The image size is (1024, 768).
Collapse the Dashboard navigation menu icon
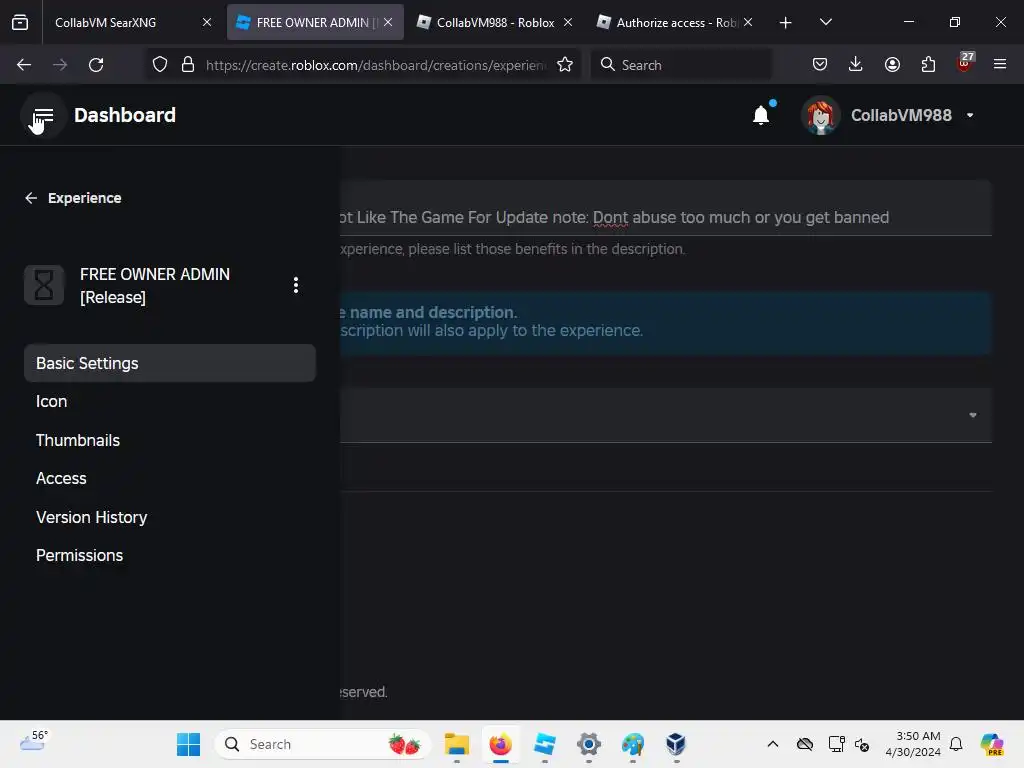click(x=43, y=116)
